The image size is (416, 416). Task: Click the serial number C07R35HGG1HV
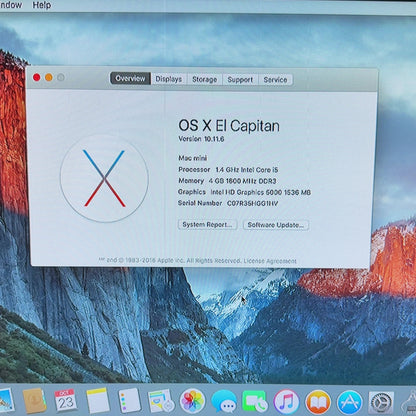(x=252, y=203)
